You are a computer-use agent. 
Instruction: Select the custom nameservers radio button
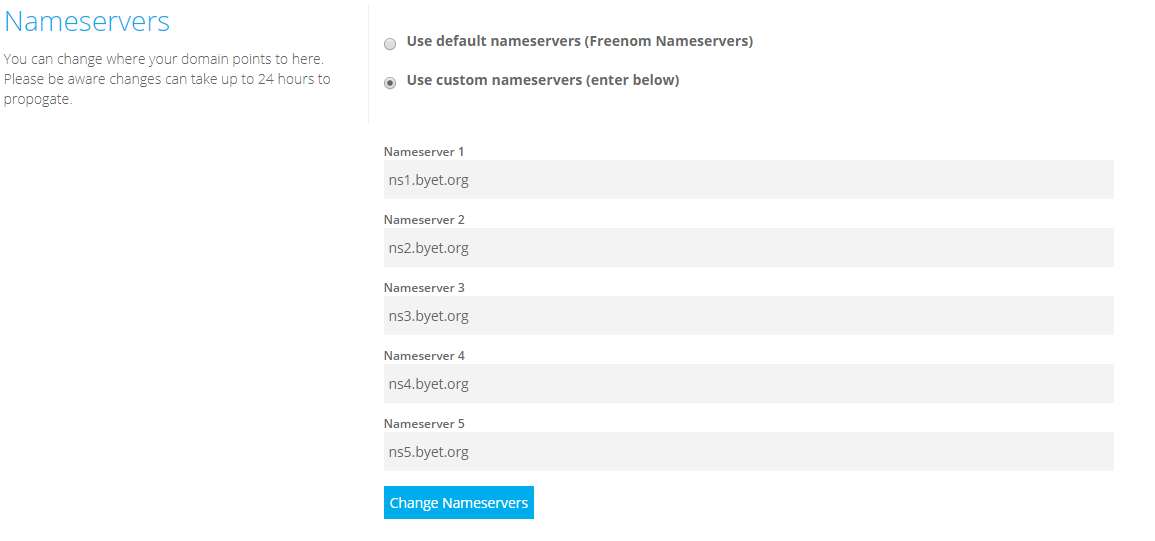pyautogui.click(x=390, y=82)
